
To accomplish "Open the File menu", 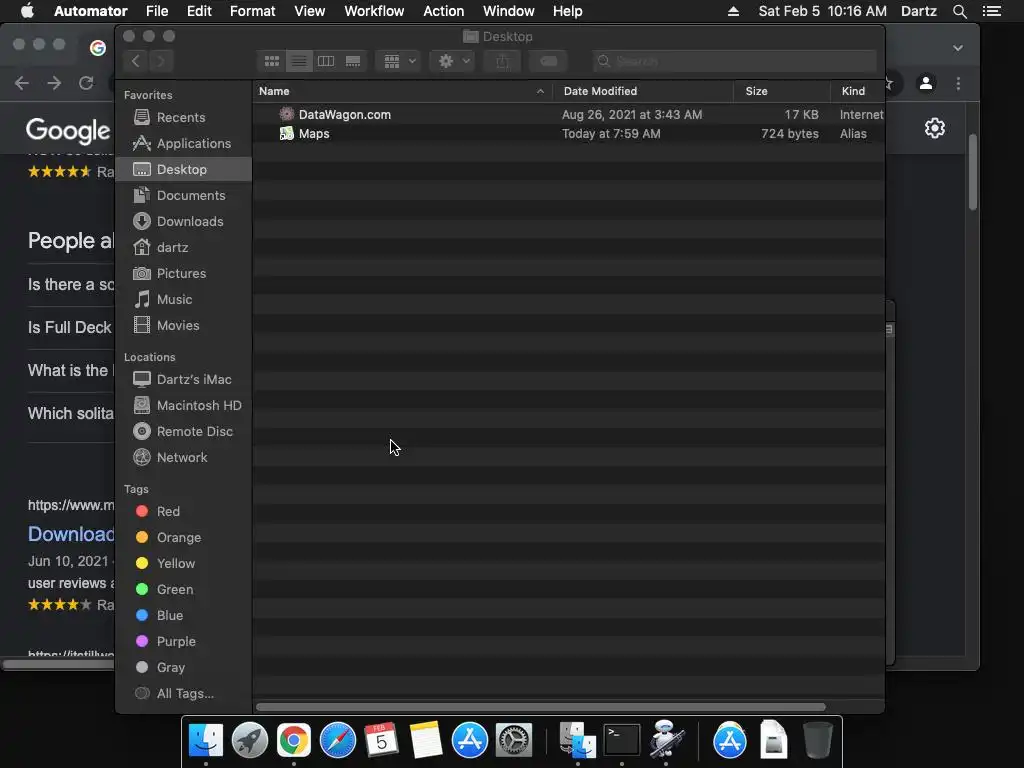I will point(157,11).
